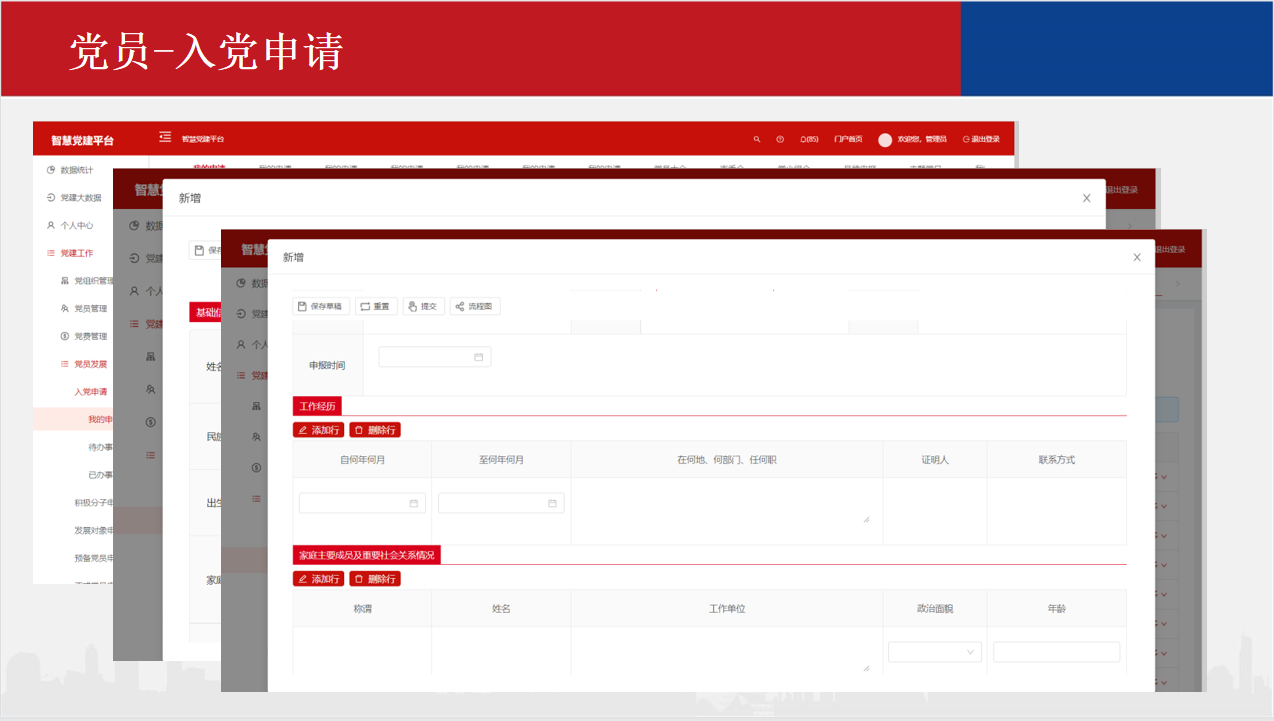Click the 保存草稿 save draft button
The height and width of the screenshot is (721, 1274).
pyautogui.click(x=321, y=306)
